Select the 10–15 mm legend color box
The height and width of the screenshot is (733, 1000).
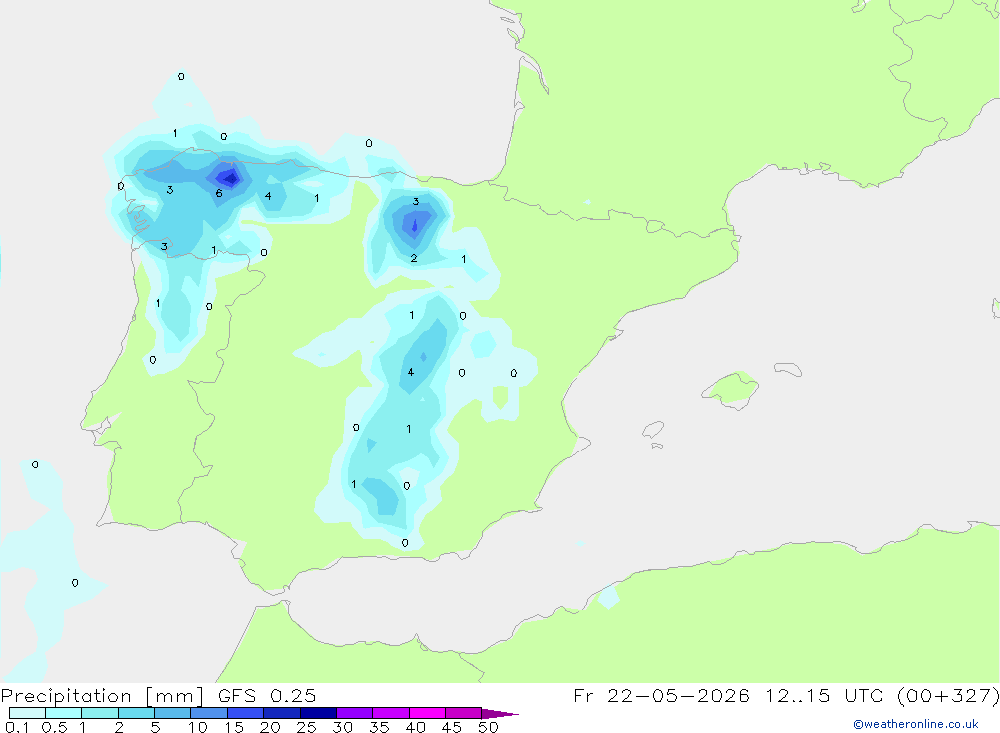(x=209, y=713)
